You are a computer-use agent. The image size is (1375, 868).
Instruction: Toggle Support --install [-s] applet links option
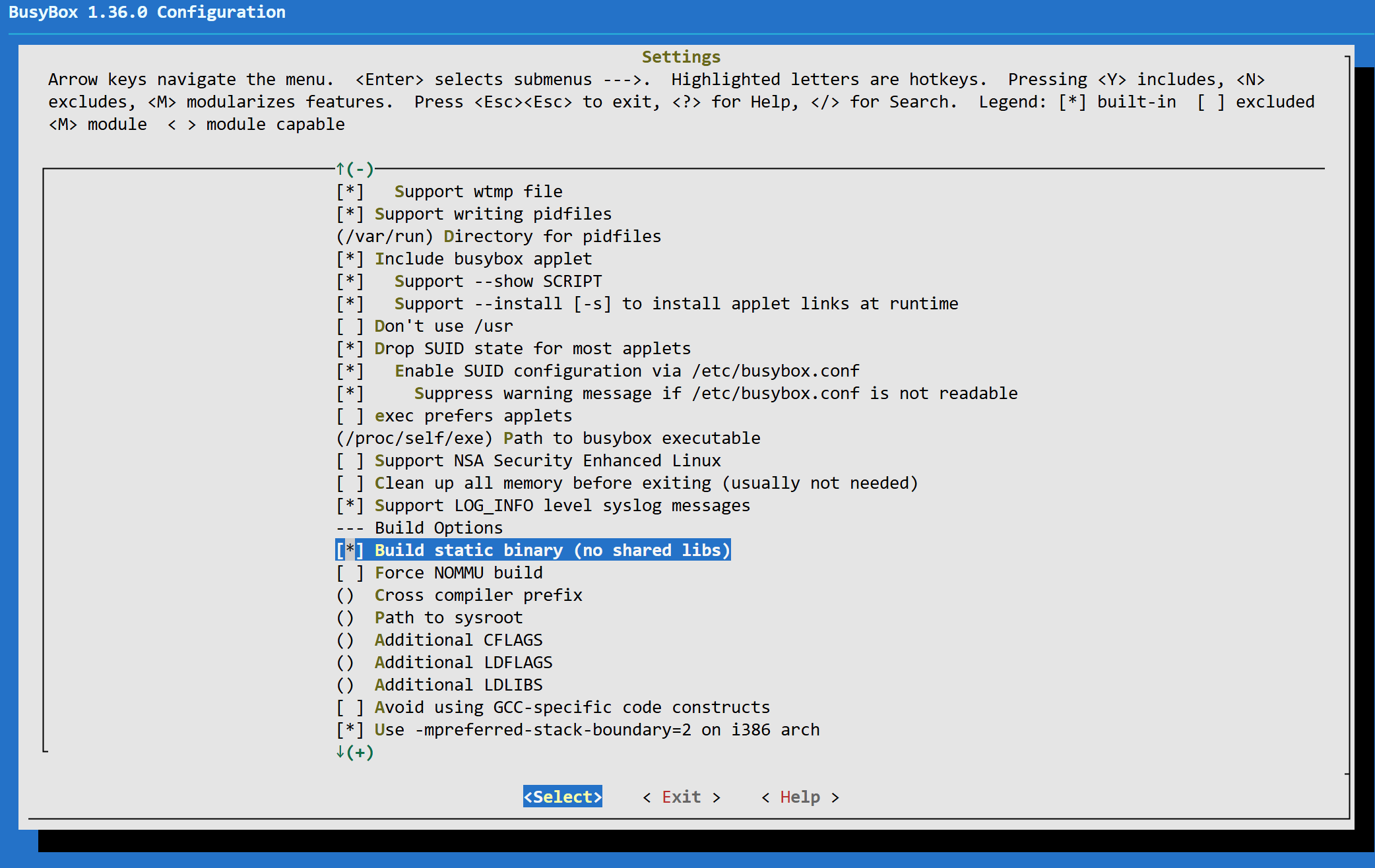(647, 303)
